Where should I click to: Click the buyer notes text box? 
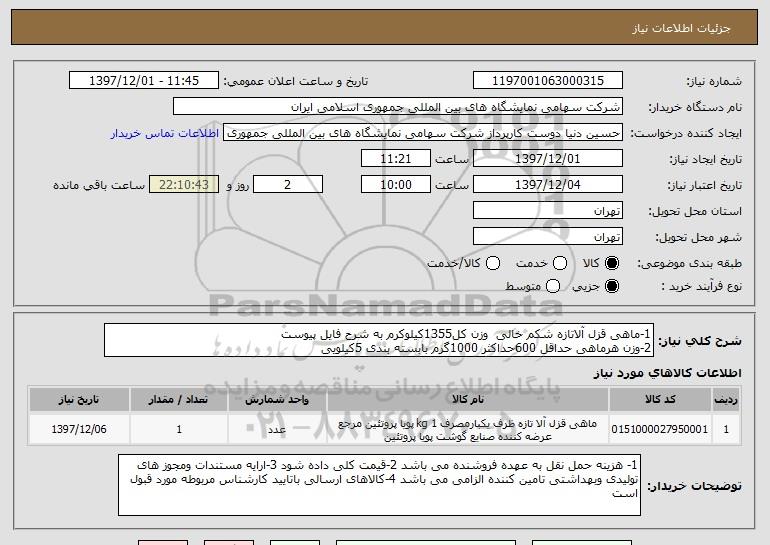[x=379, y=485]
